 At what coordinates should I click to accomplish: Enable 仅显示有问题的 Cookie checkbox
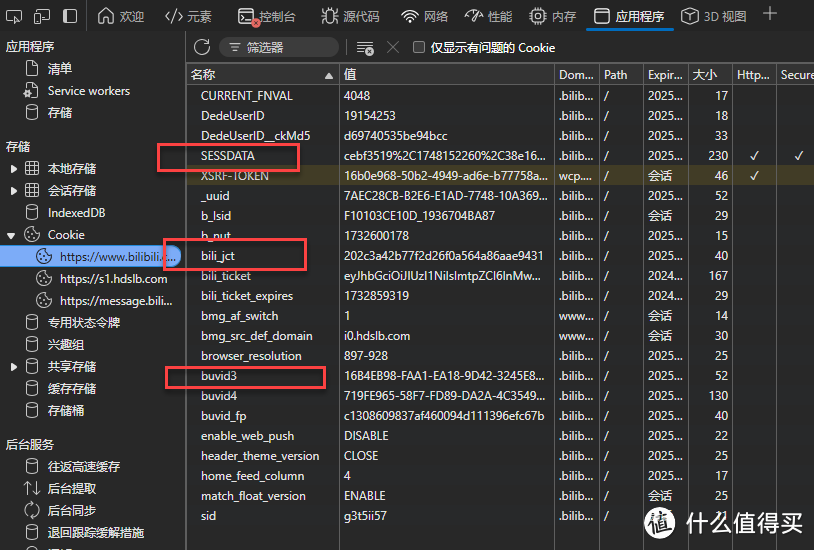pyautogui.click(x=419, y=48)
